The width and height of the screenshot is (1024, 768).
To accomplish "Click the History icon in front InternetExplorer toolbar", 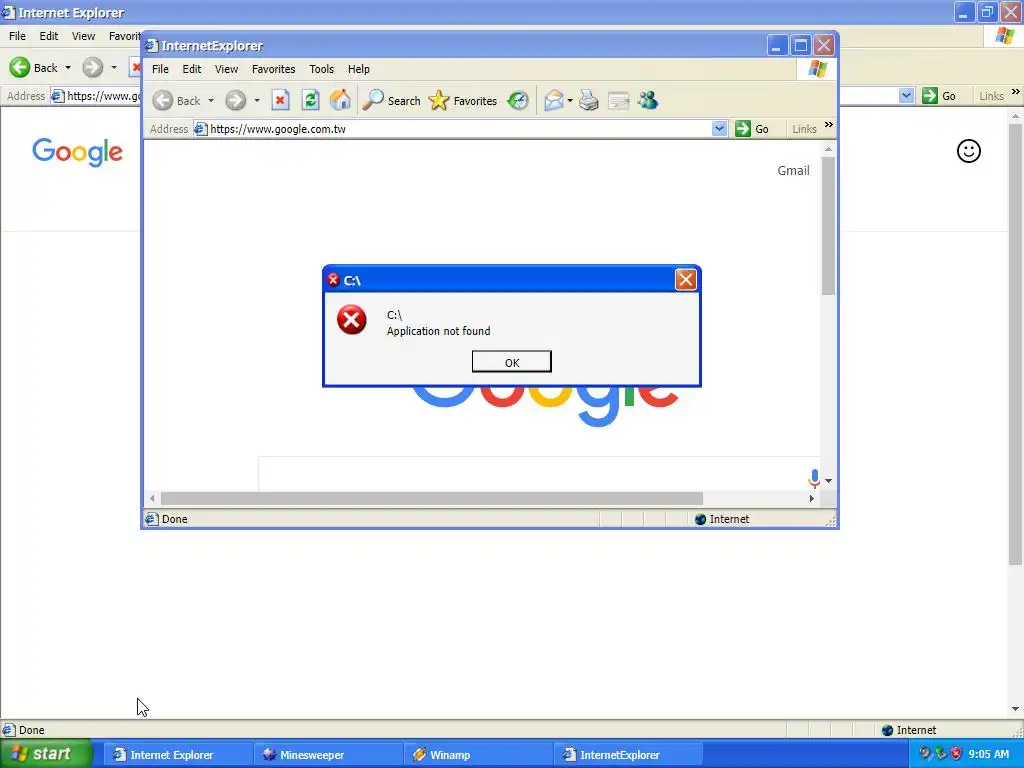I will 518,101.
